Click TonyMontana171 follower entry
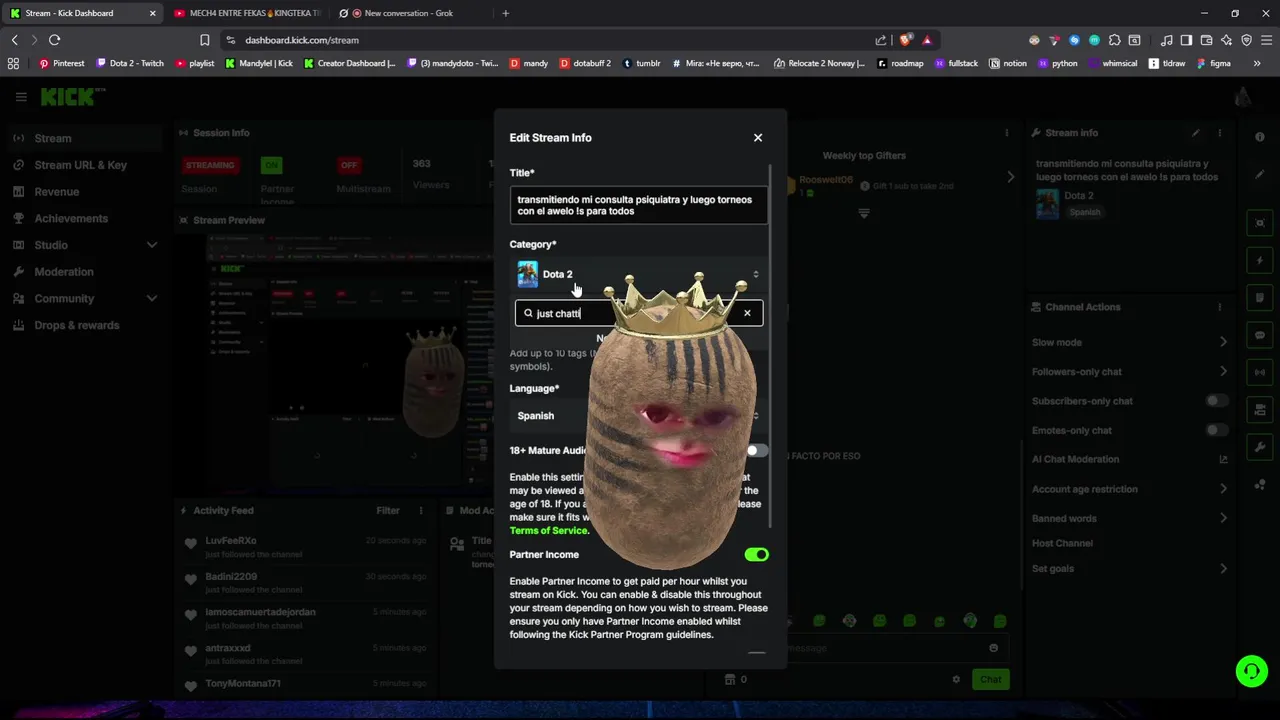Viewport: 1280px width, 720px height. click(305, 685)
